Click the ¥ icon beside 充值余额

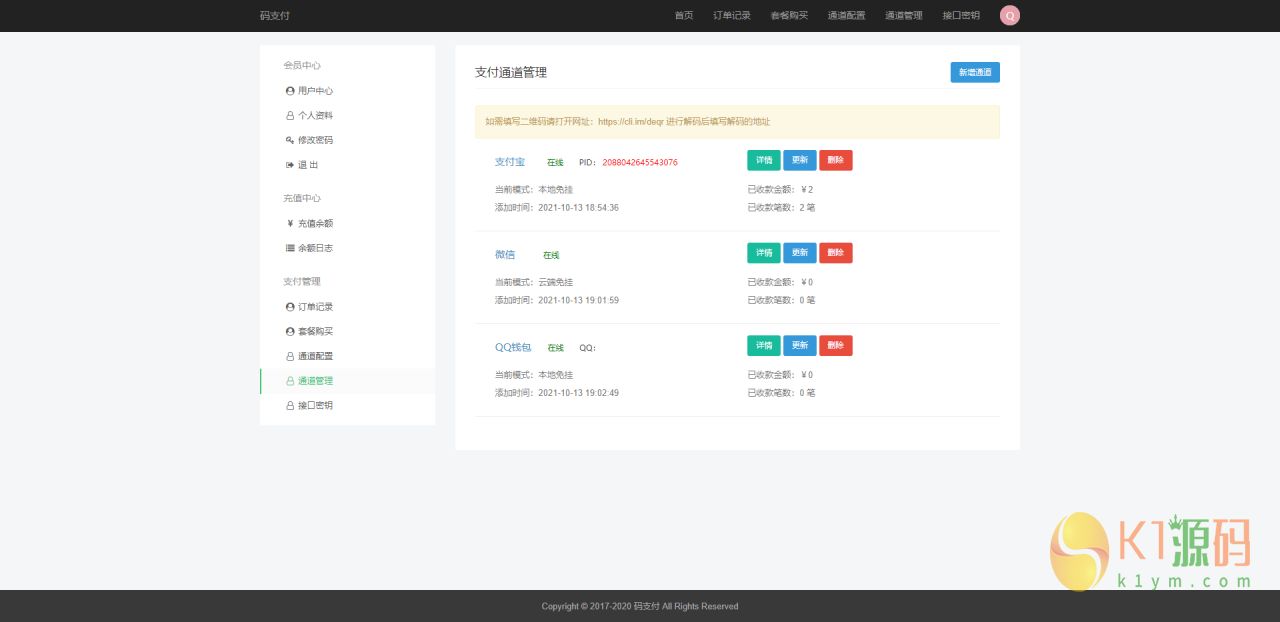coord(289,222)
